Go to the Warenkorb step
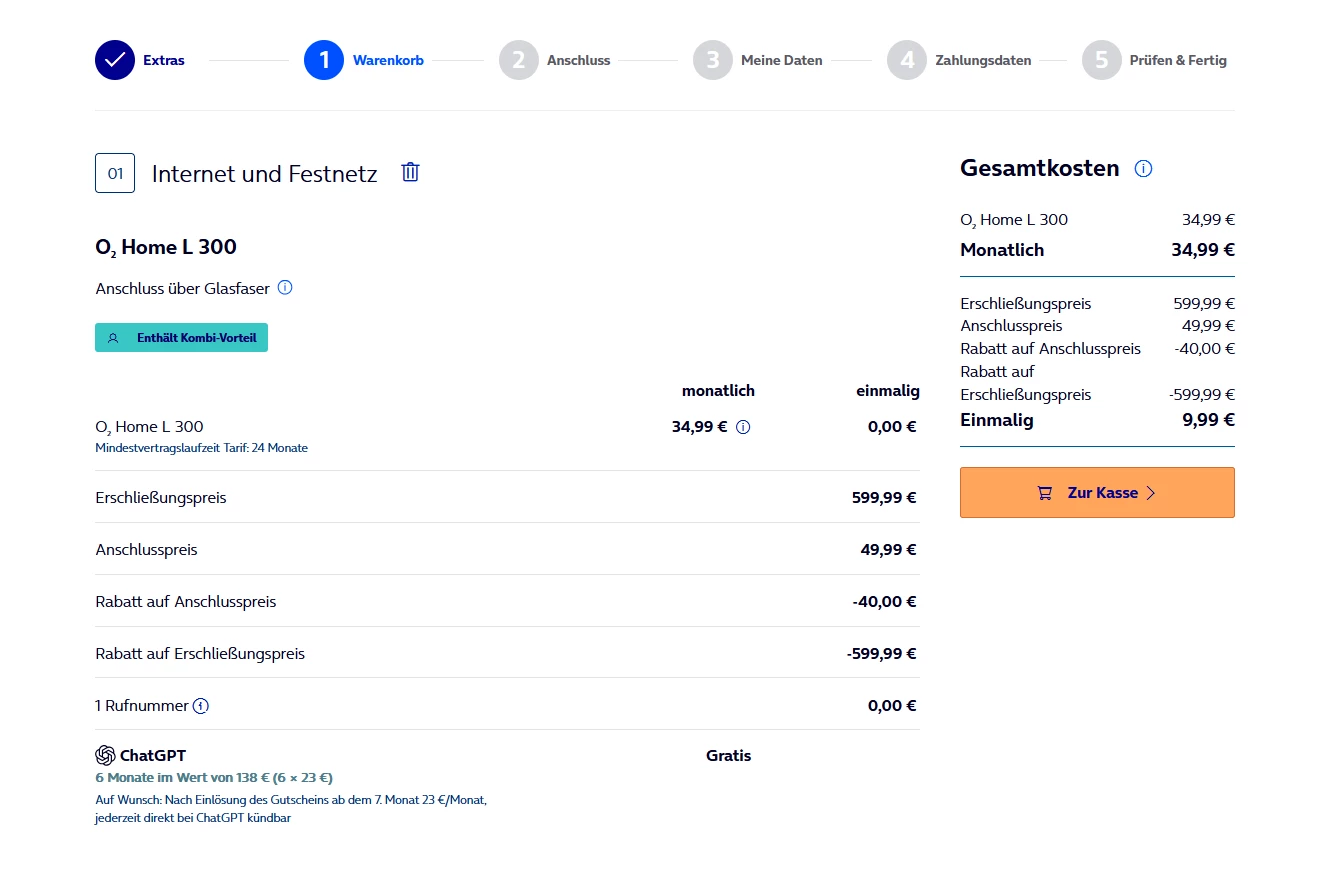The height and width of the screenshot is (870, 1324). [388, 60]
